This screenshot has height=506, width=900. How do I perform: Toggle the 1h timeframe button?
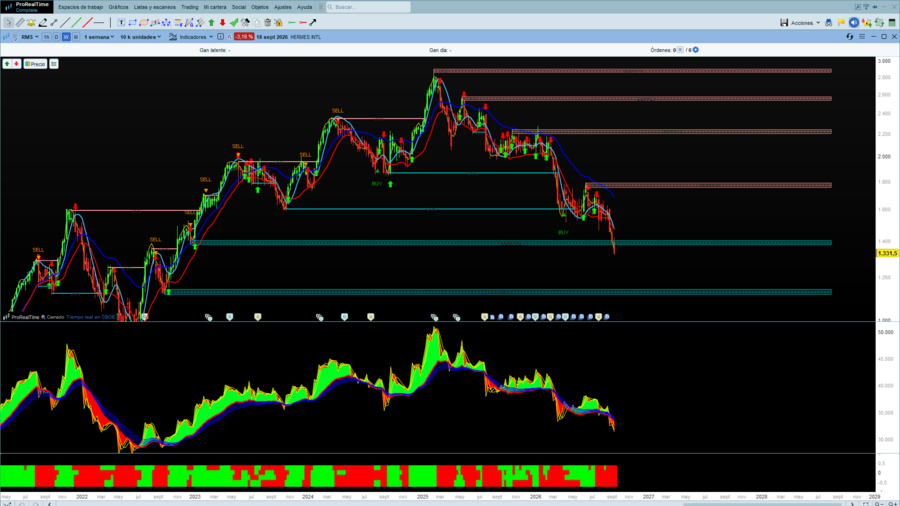point(46,37)
